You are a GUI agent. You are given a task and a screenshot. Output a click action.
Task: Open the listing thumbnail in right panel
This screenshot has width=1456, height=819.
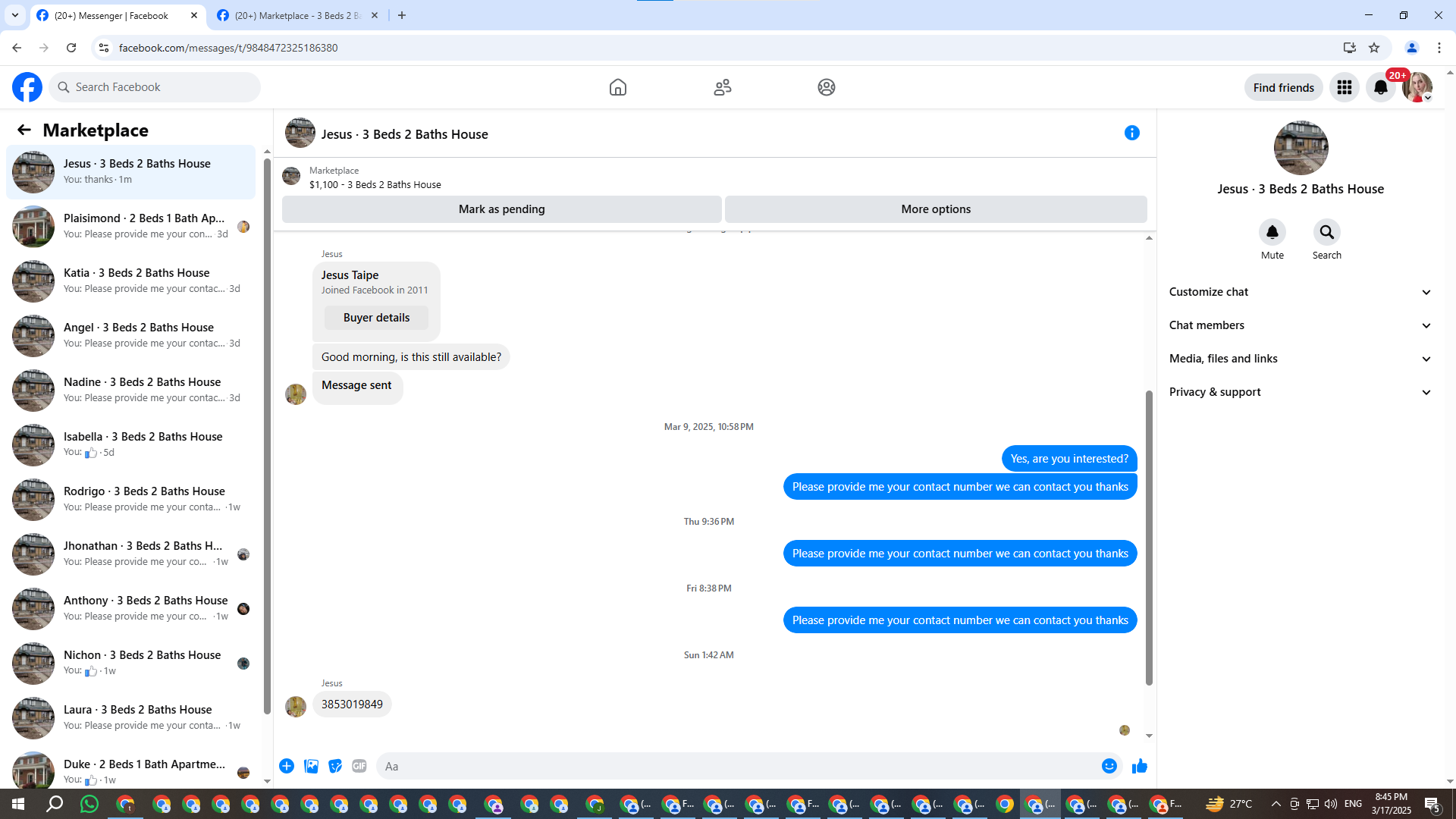[1301, 148]
